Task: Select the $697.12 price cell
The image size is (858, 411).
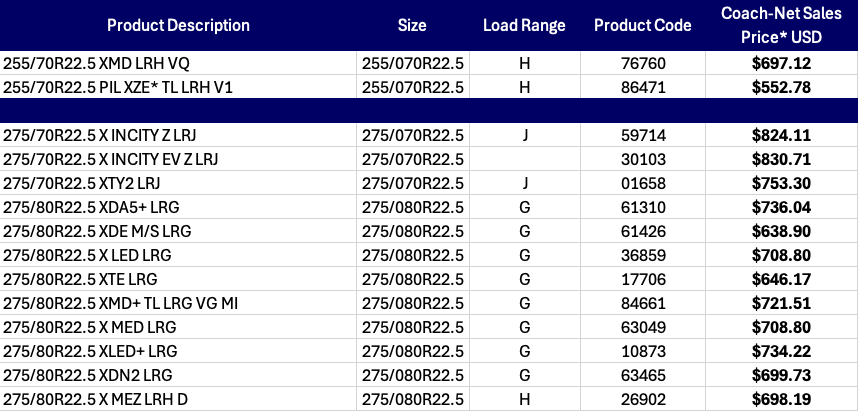Action: 782,63
